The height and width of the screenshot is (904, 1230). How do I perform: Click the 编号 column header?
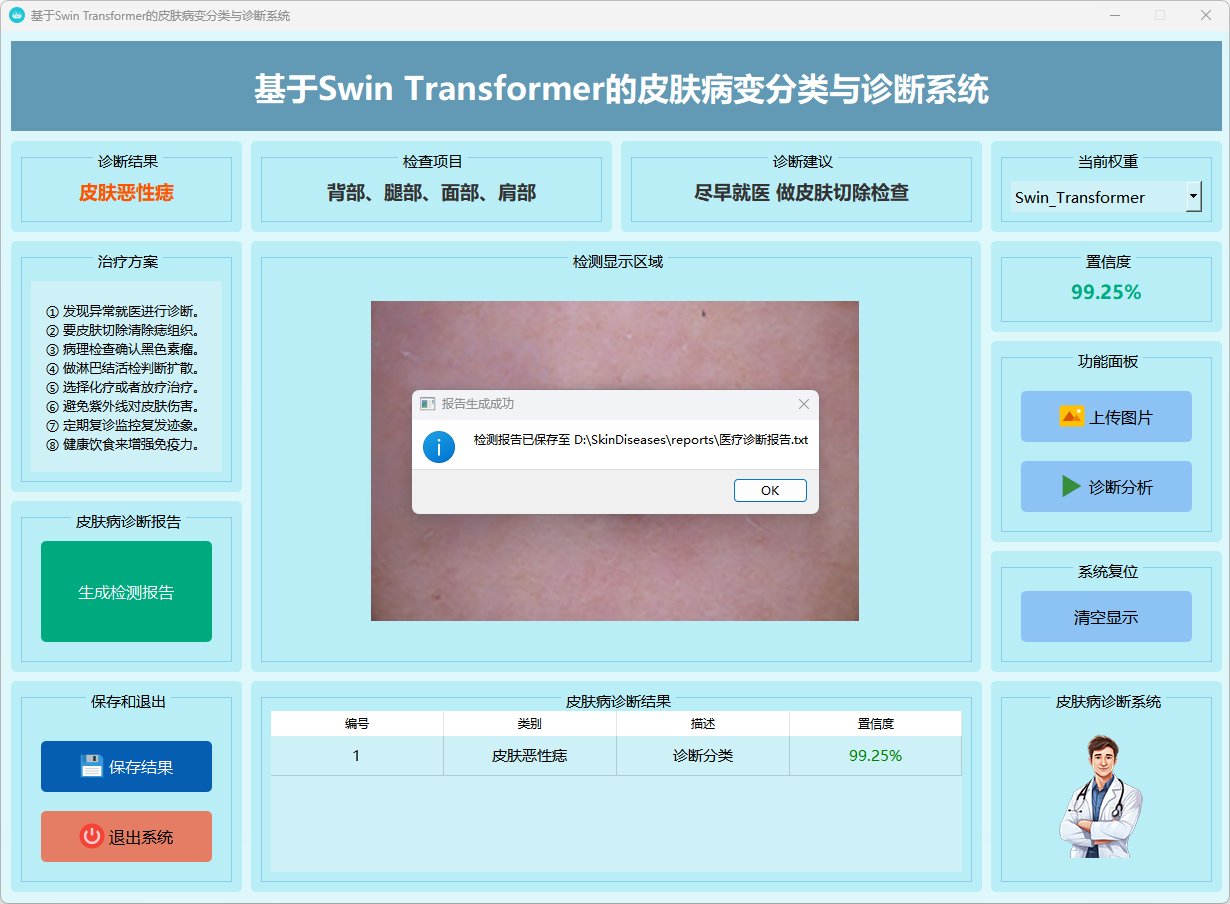click(x=357, y=724)
